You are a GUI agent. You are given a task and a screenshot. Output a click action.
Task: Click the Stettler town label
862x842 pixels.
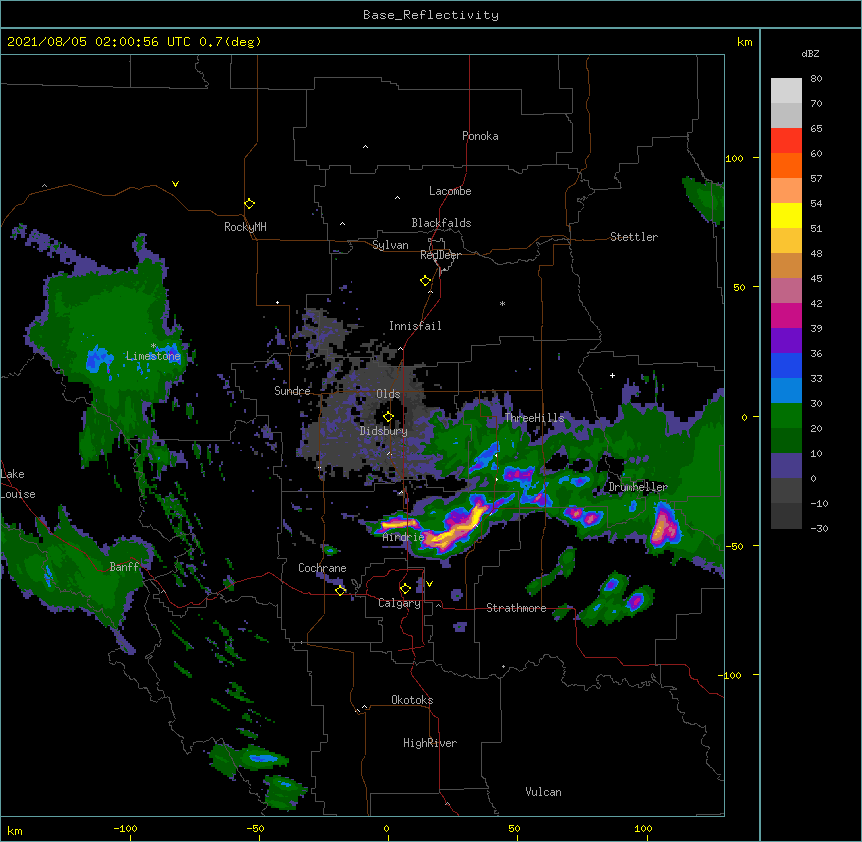point(634,237)
